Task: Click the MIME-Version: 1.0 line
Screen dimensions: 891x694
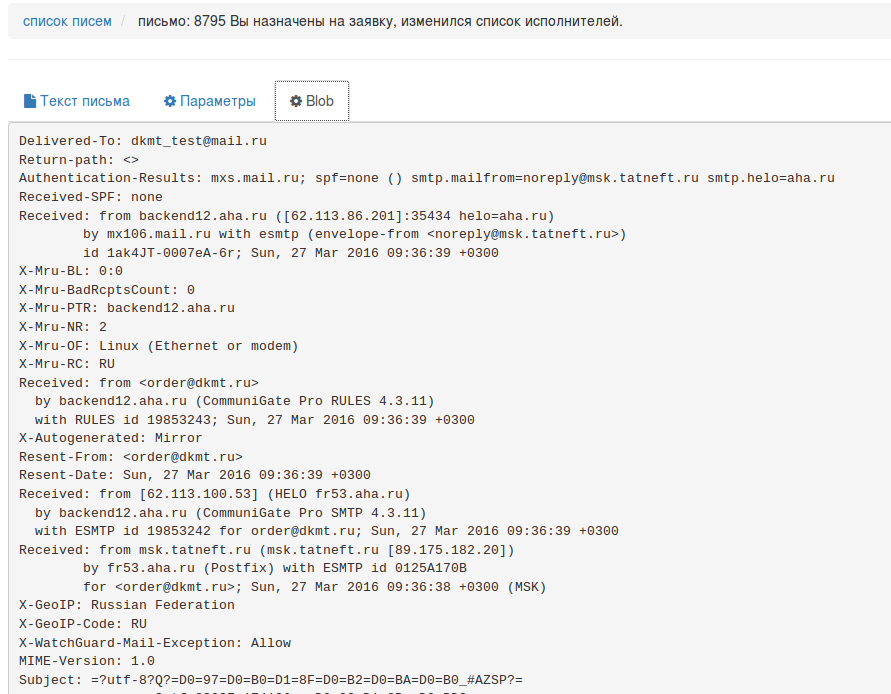Action: pos(87,661)
